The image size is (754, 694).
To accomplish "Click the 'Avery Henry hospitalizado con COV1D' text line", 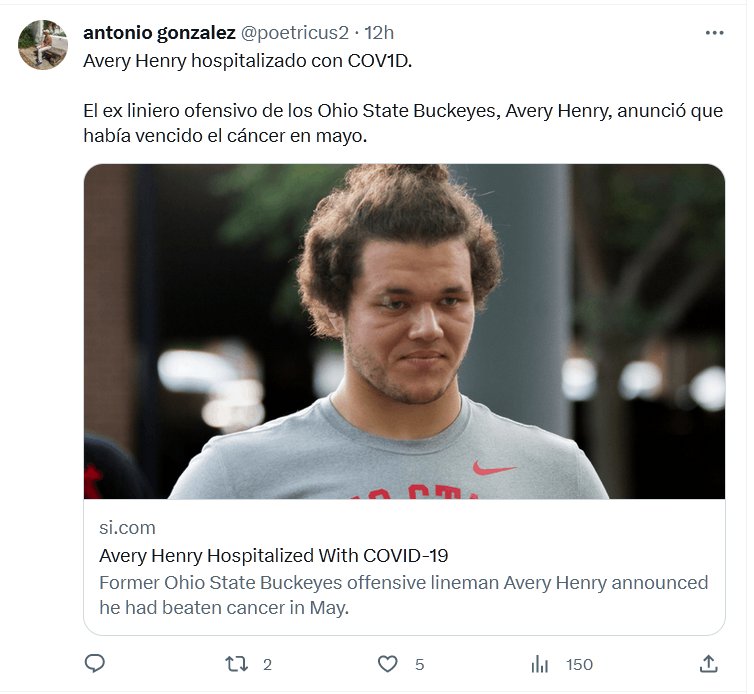I will click(x=248, y=60).
